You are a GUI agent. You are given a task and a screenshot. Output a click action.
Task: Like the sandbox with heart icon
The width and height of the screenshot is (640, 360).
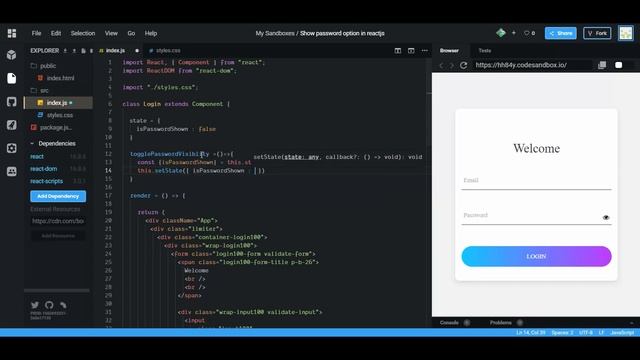[x=527, y=33]
